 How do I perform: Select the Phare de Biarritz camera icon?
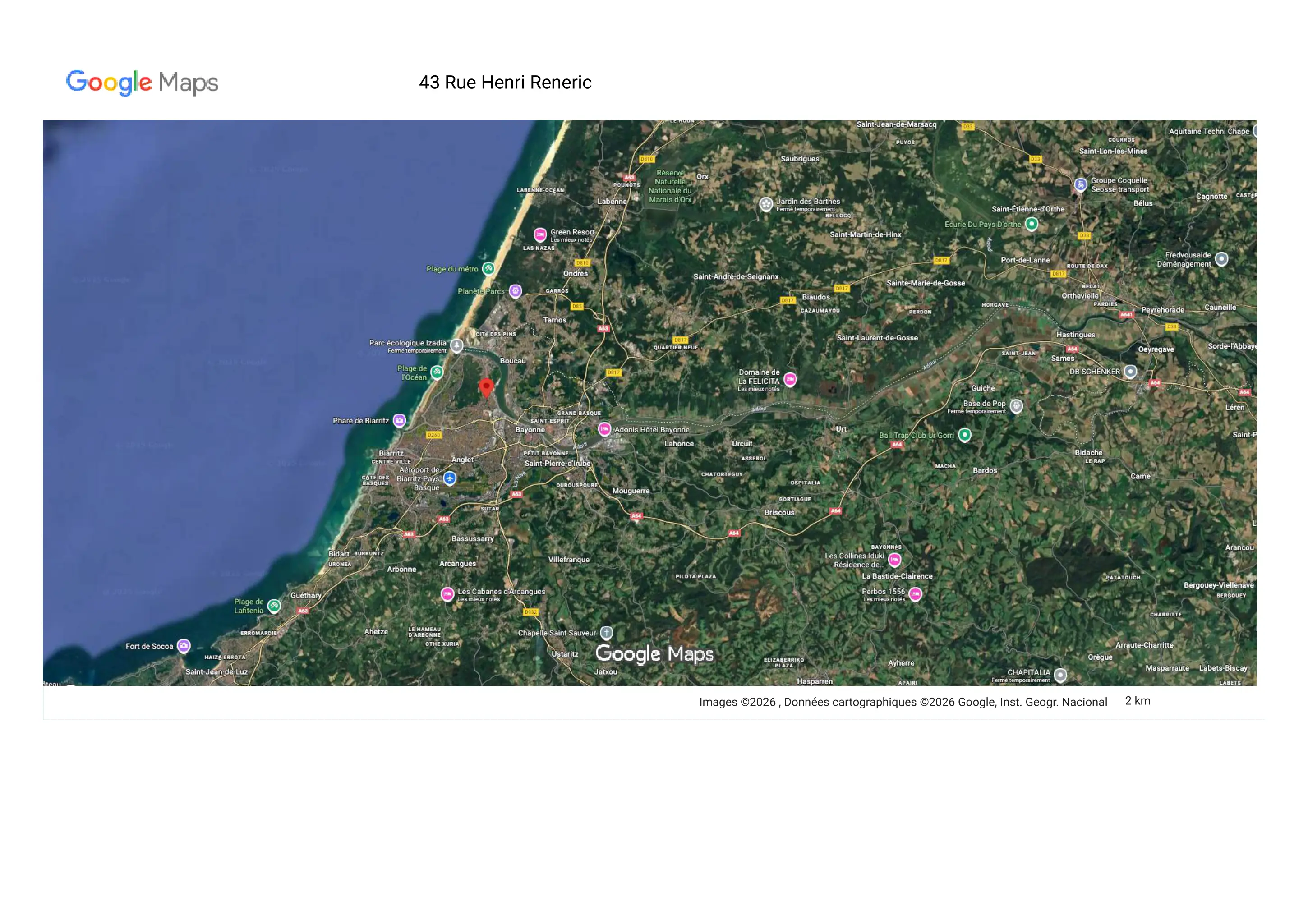click(400, 421)
